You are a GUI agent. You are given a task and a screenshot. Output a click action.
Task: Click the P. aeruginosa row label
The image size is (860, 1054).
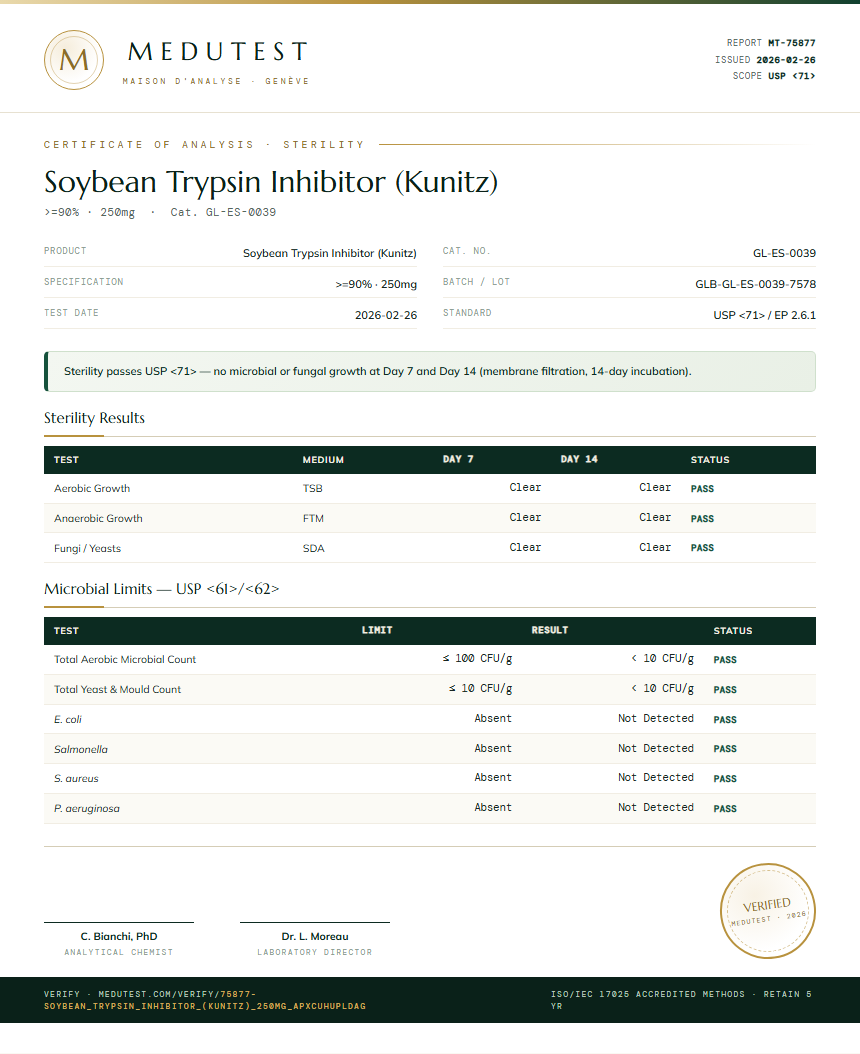tap(87, 809)
